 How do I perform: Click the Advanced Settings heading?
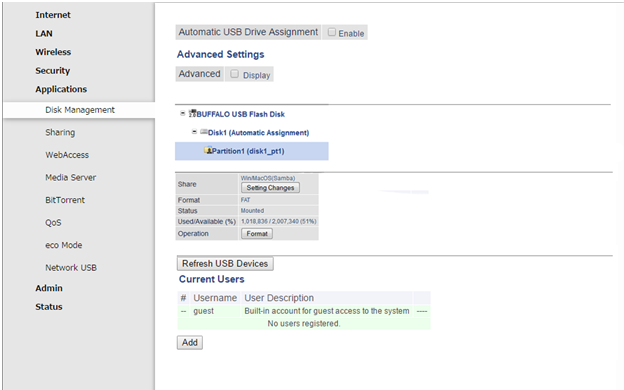pos(220,55)
